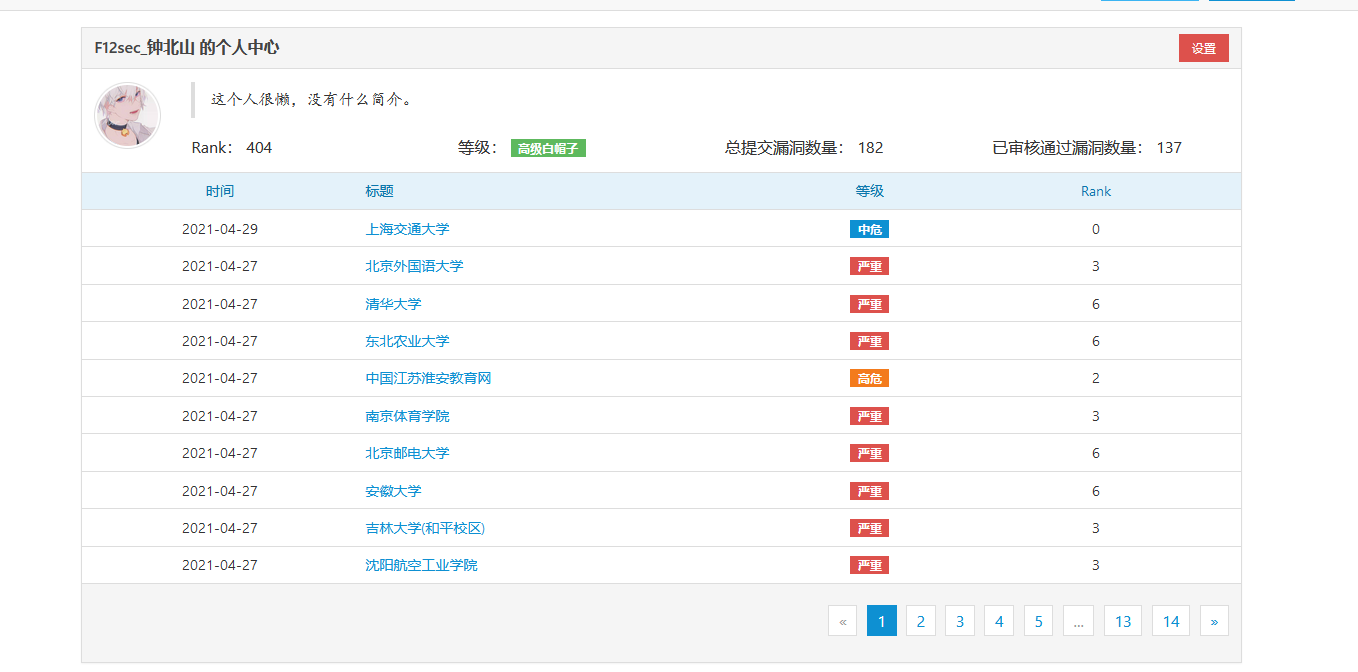
Task: Click the 严重 badge in 东北农业大学 row
Action: pos(869,341)
